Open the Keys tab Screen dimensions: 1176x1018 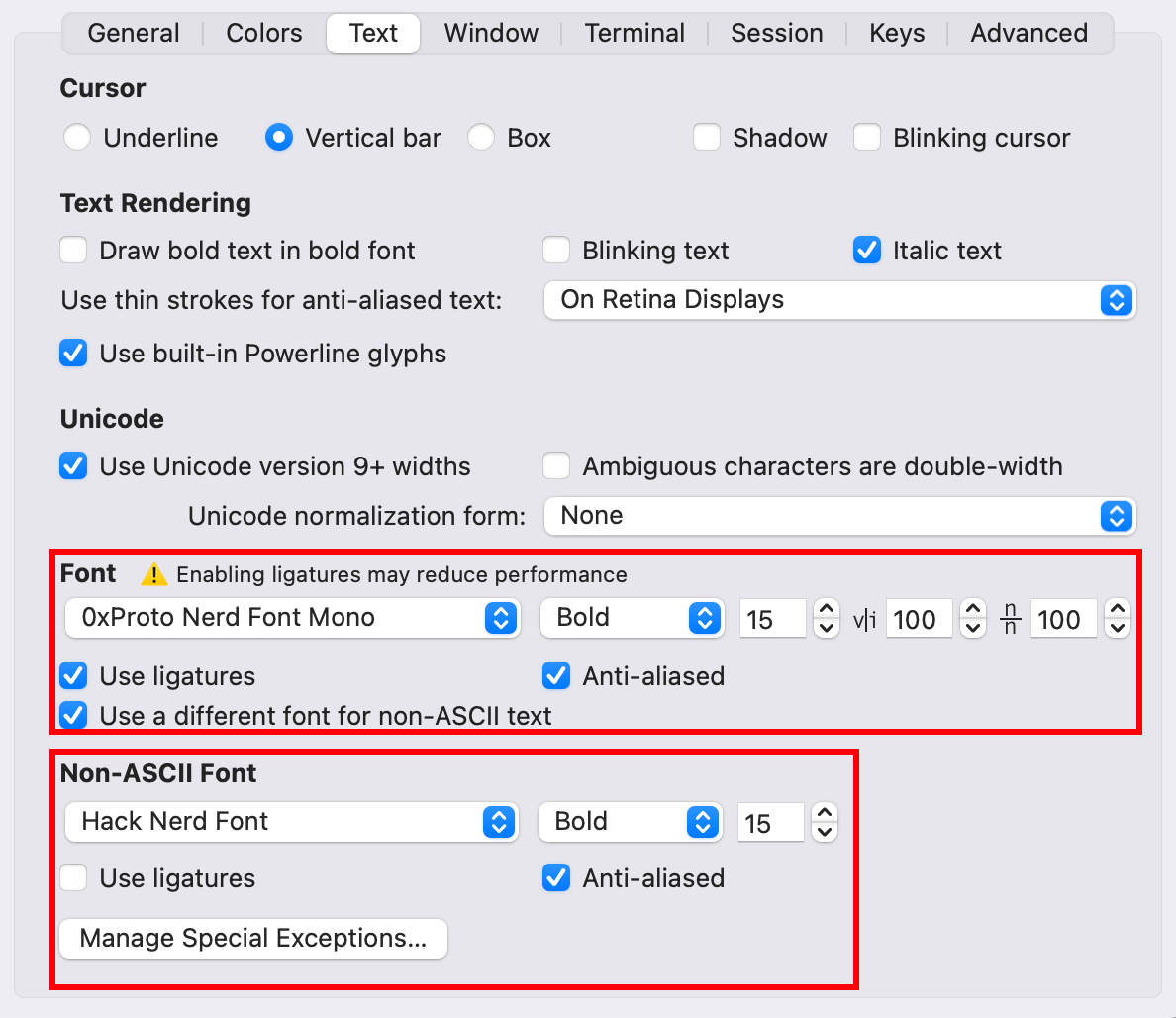point(897,33)
